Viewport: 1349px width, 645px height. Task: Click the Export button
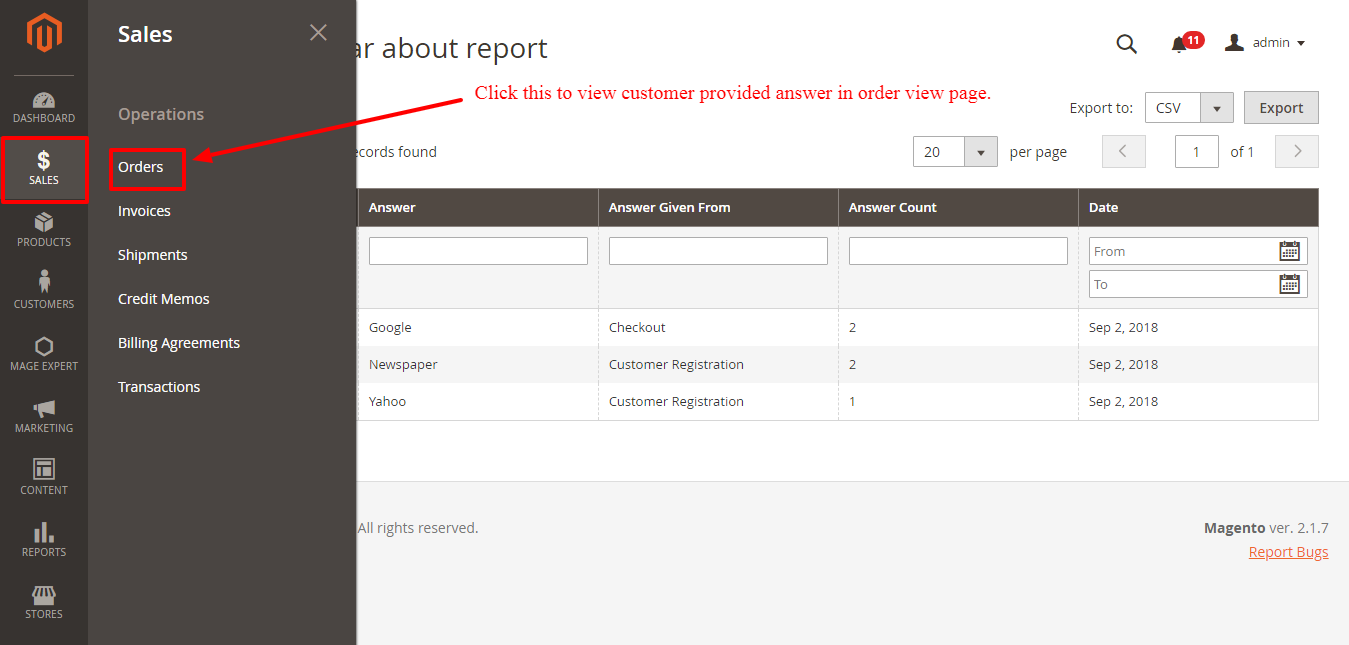[1281, 107]
